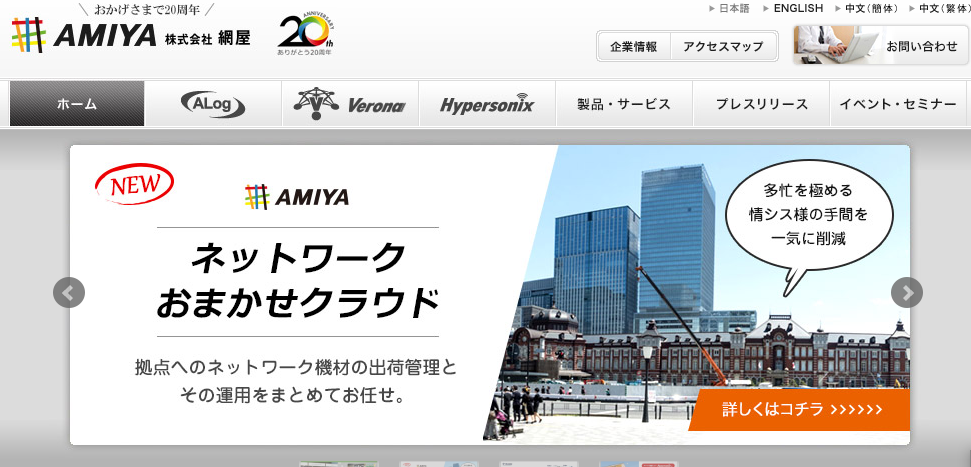Show previous slide with left arrow
The width and height of the screenshot is (971, 467).
click(x=69, y=292)
